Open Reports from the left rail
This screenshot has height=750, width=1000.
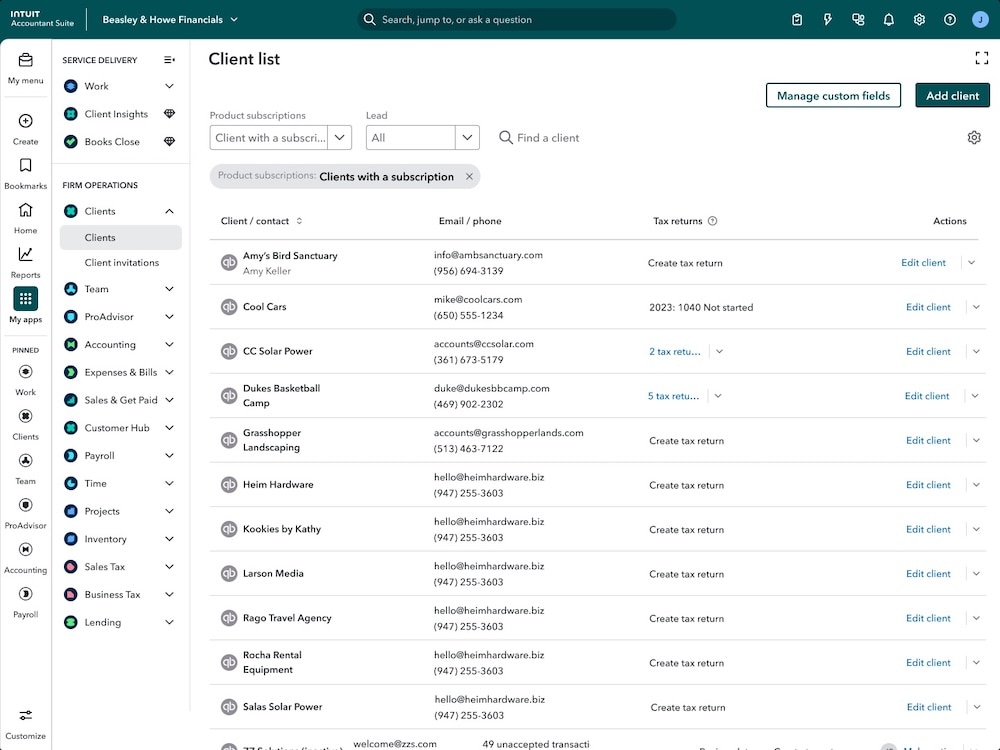pos(24,255)
